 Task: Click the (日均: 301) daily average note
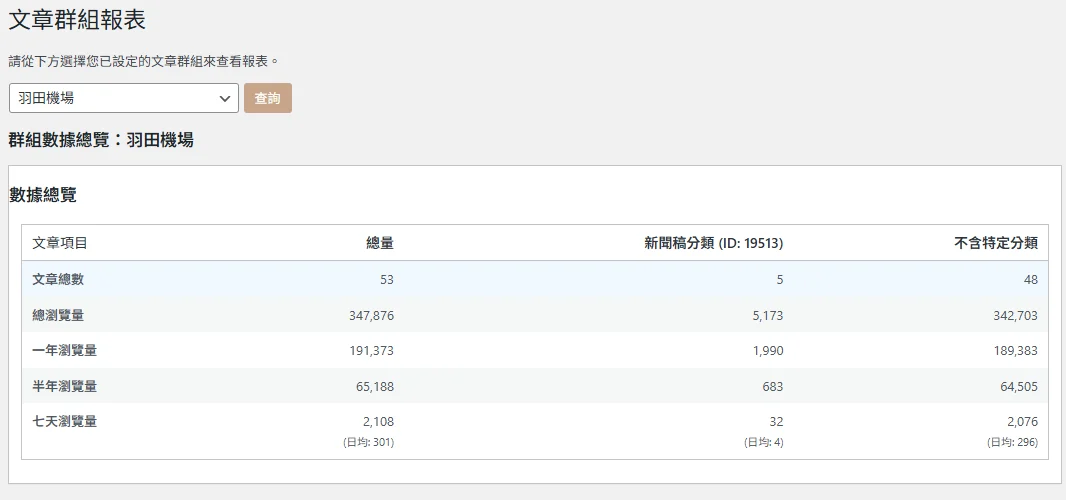click(x=368, y=442)
